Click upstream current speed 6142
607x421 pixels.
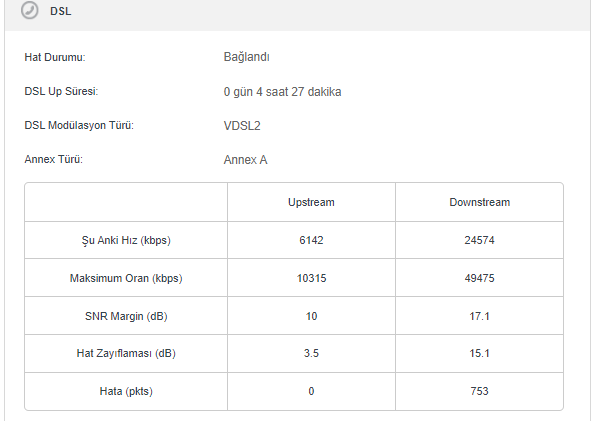coord(311,240)
